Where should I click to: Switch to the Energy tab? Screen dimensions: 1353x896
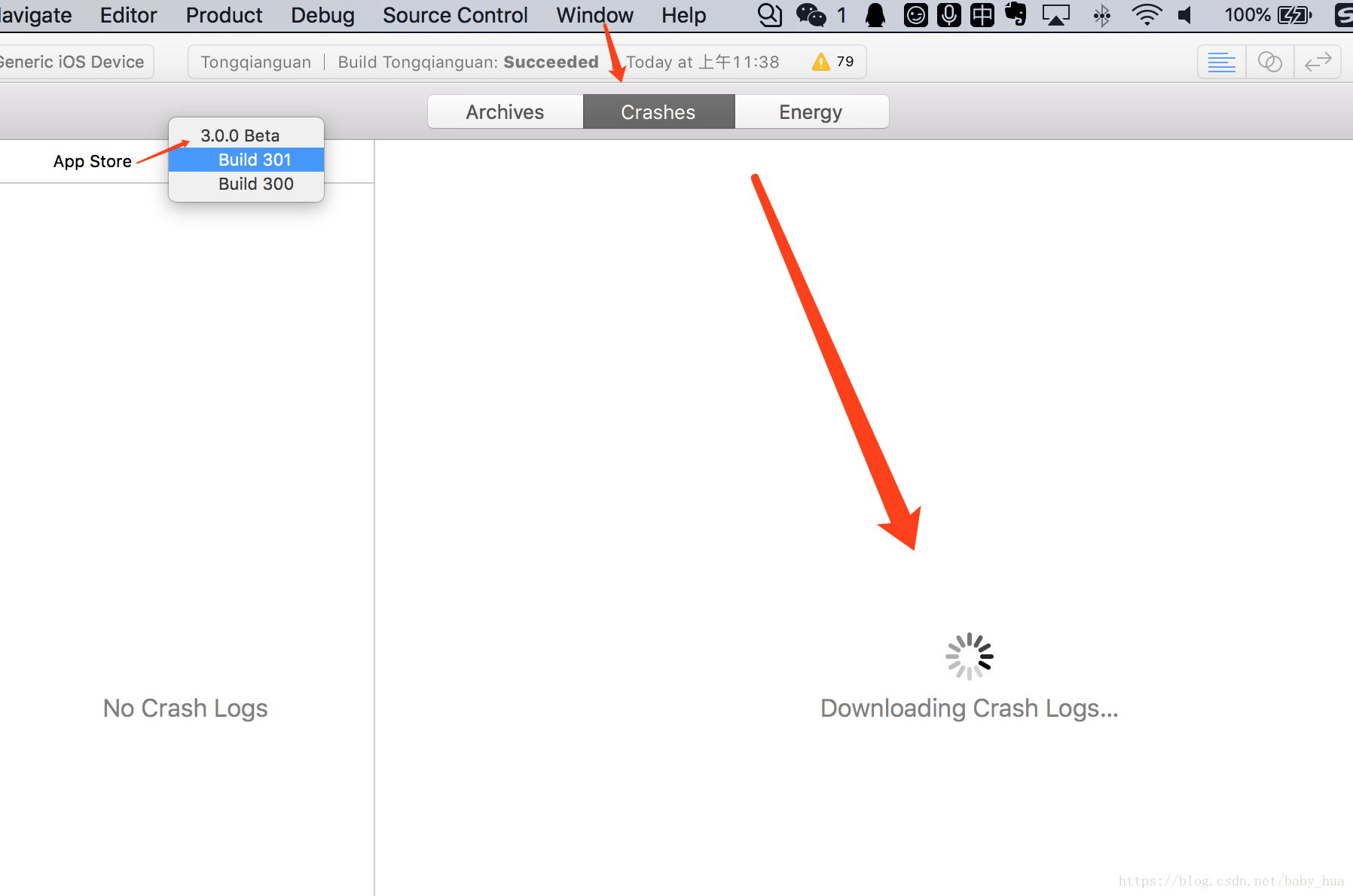(811, 111)
